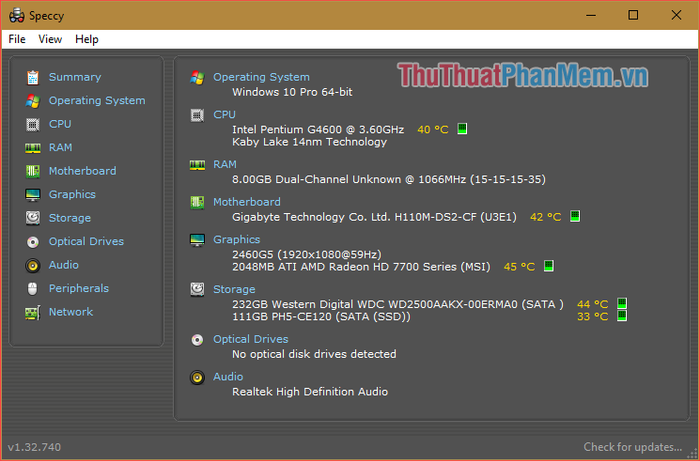700x461 pixels.
Task: Select Operating System in the sidebar
Action: pos(97,101)
